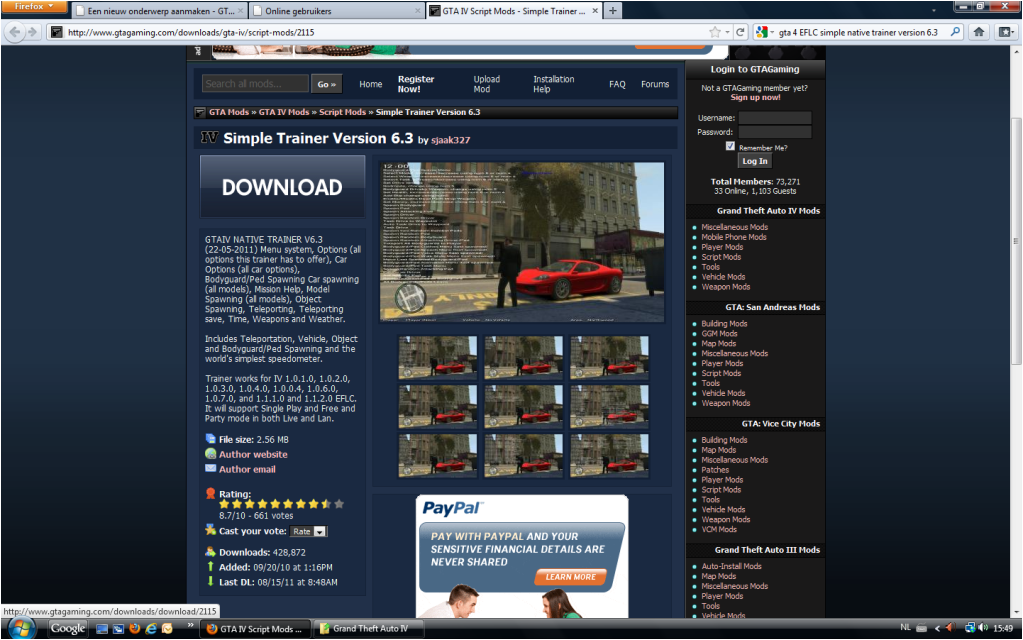Open the location bar history dropdown arrow
1023x640 pixels.
click(727, 32)
